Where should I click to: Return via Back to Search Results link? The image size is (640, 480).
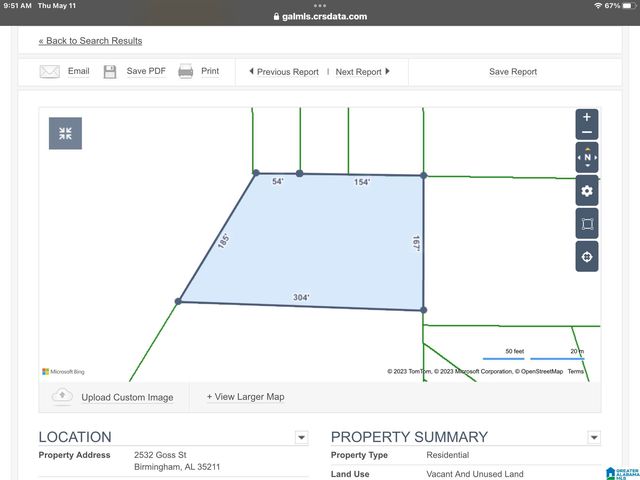click(x=90, y=41)
